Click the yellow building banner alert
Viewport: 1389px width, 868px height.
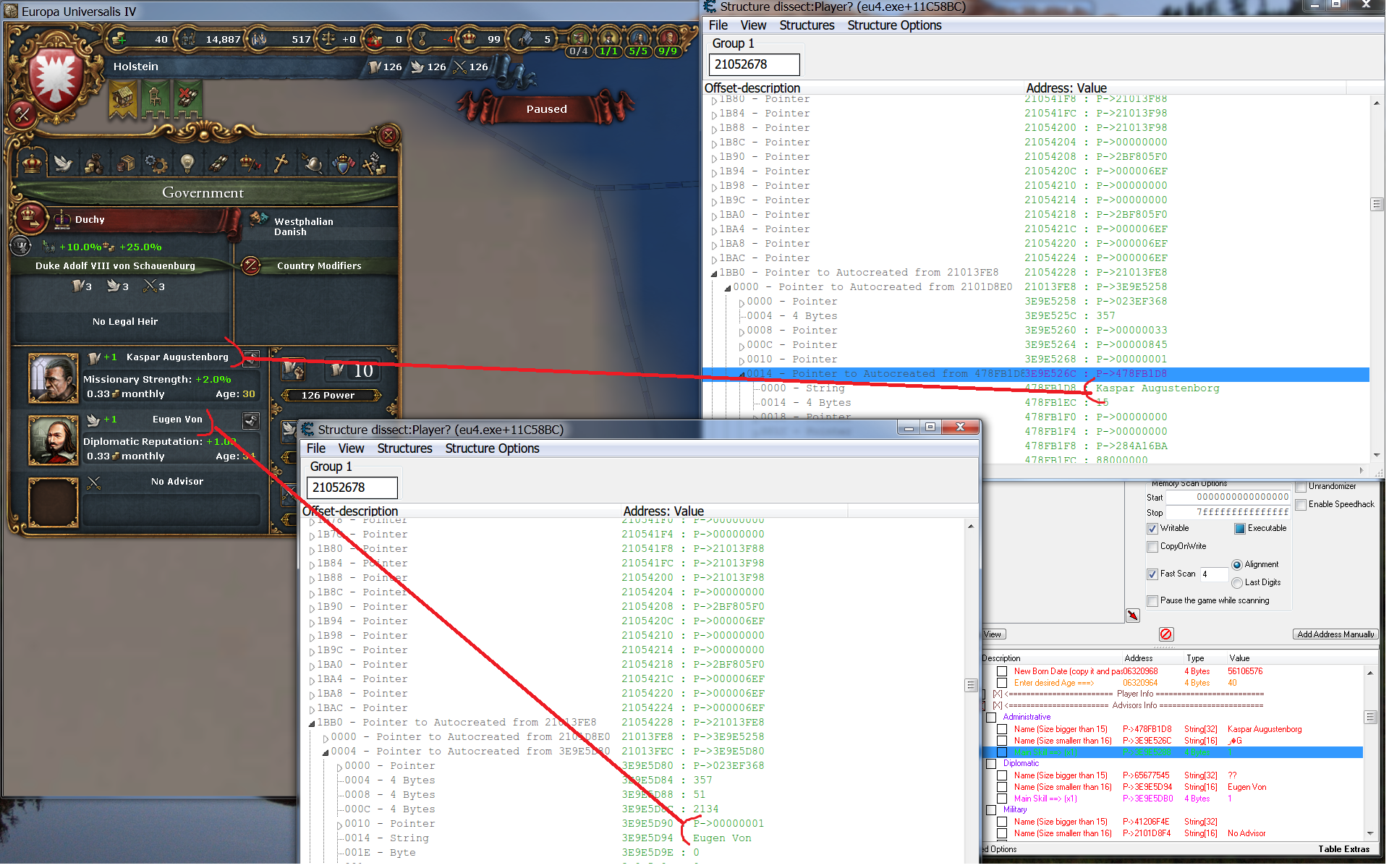[x=123, y=99]
